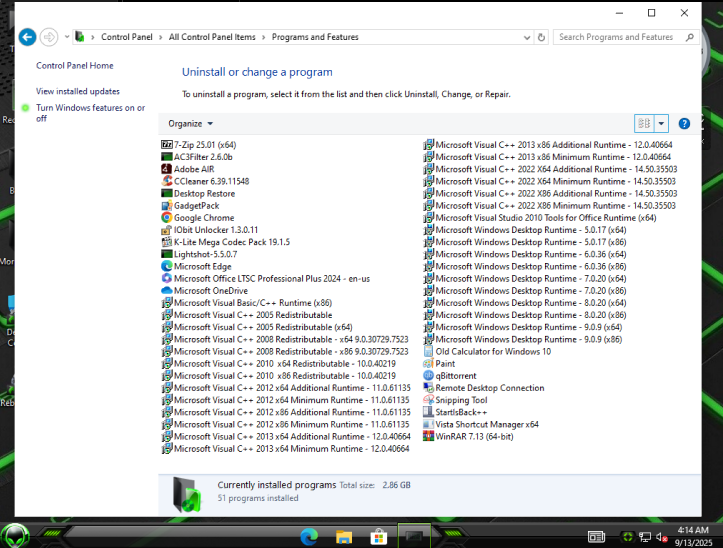Open View installed updates link

(x=78, y=91)
